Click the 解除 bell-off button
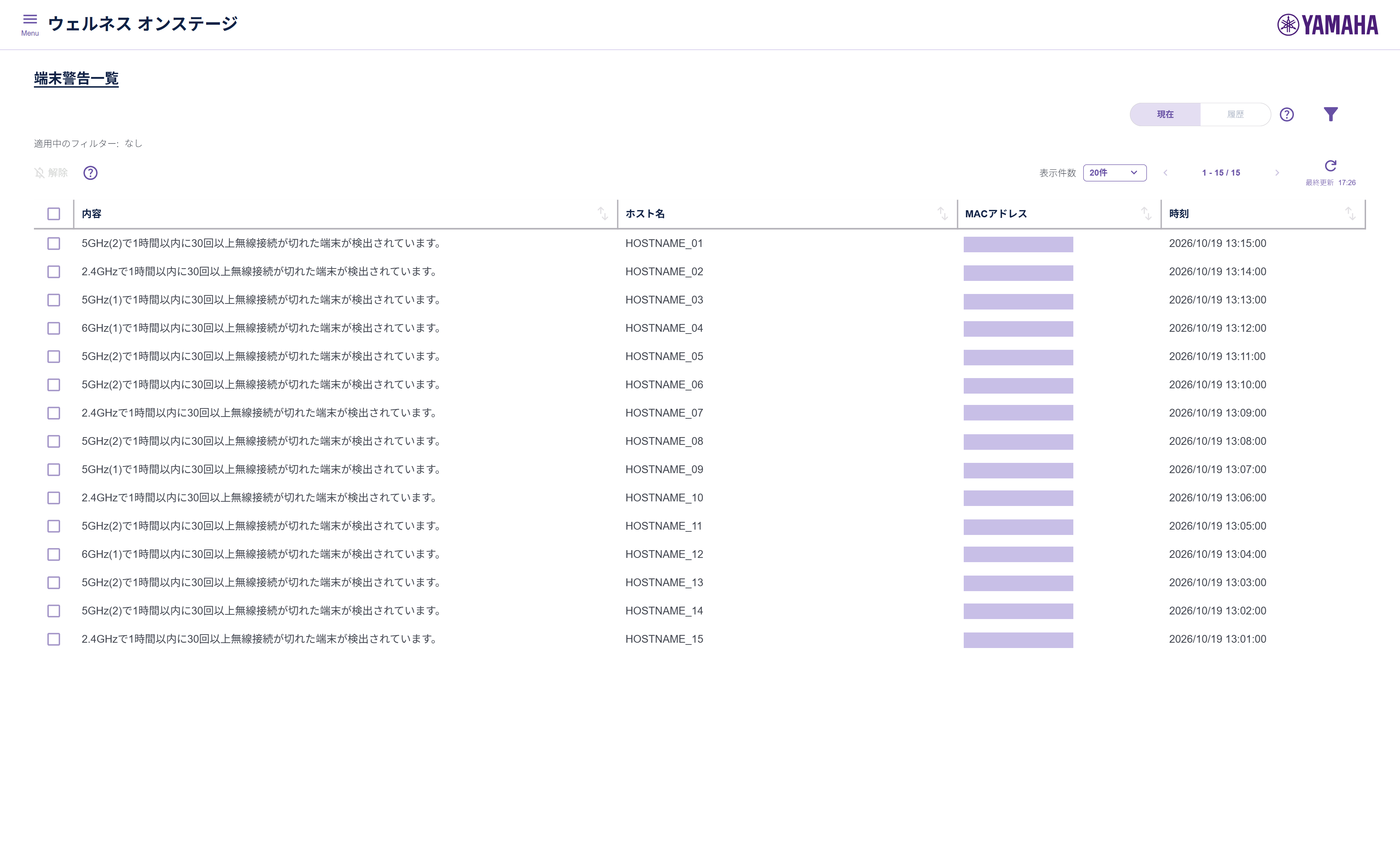 [x=51, y=173]
